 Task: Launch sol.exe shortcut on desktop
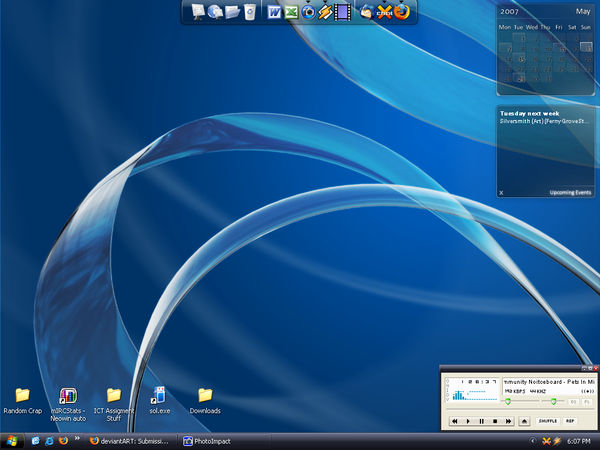160,400
